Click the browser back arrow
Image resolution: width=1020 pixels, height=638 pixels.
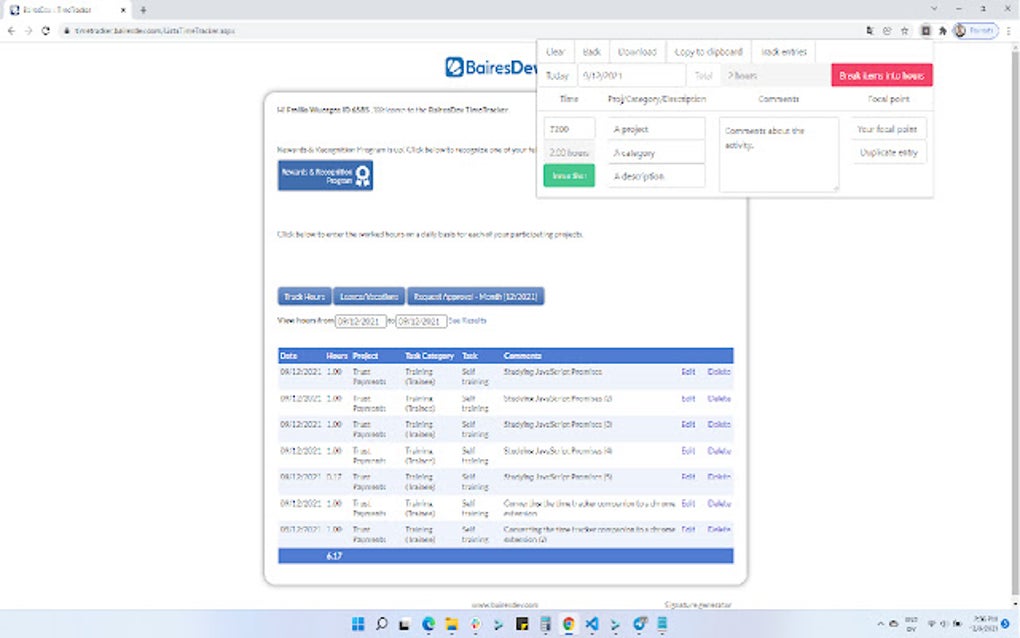pyautogui.click(x=10, y=30)
